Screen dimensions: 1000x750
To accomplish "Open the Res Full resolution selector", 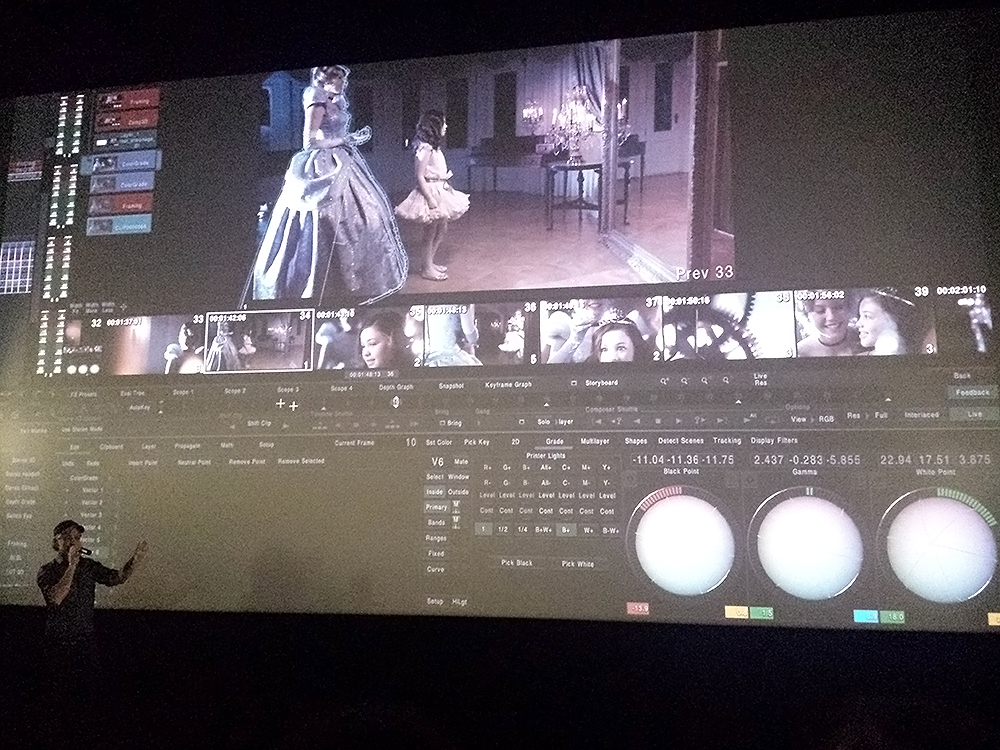I will [x=868, y=415].
